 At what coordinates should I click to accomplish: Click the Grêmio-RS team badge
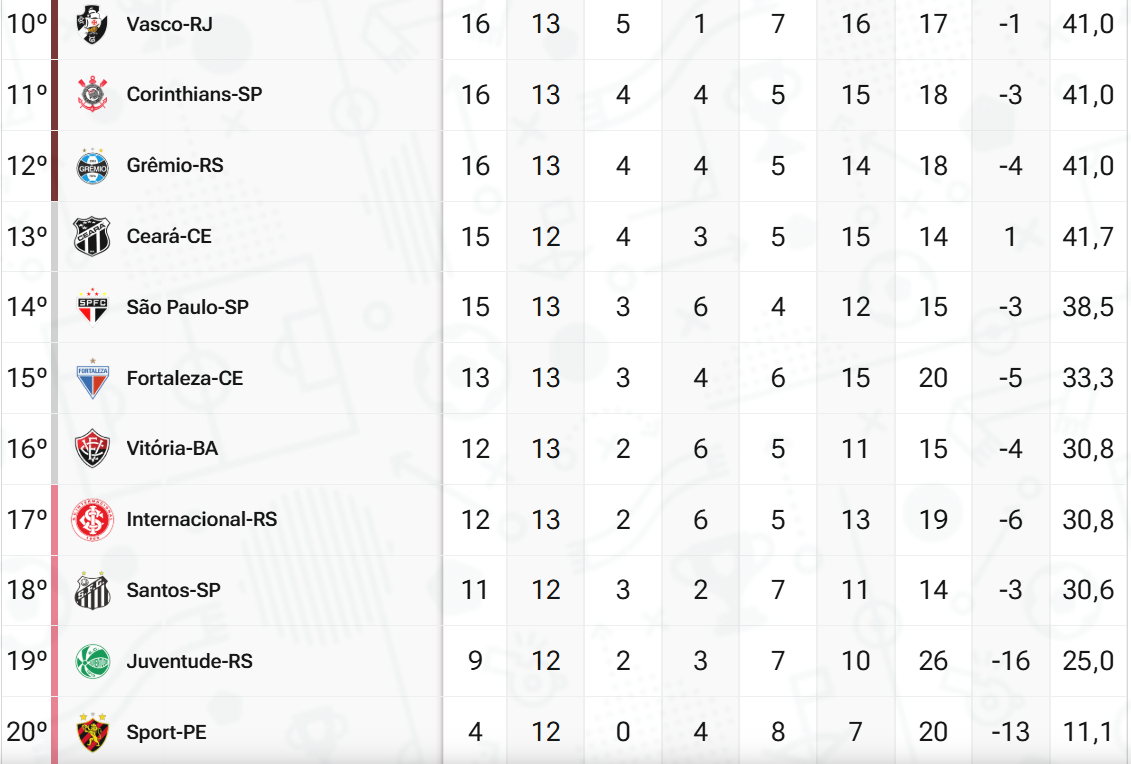tap(93, 166)
